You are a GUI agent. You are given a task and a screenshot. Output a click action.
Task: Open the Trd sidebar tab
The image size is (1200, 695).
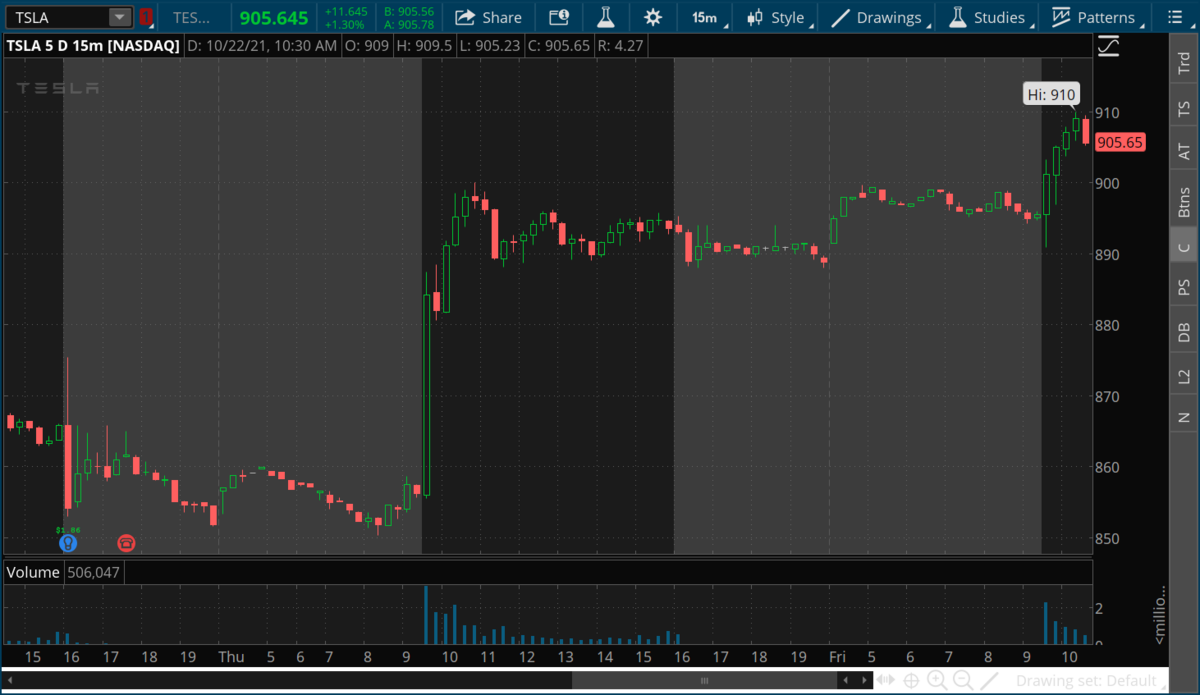1184,63
